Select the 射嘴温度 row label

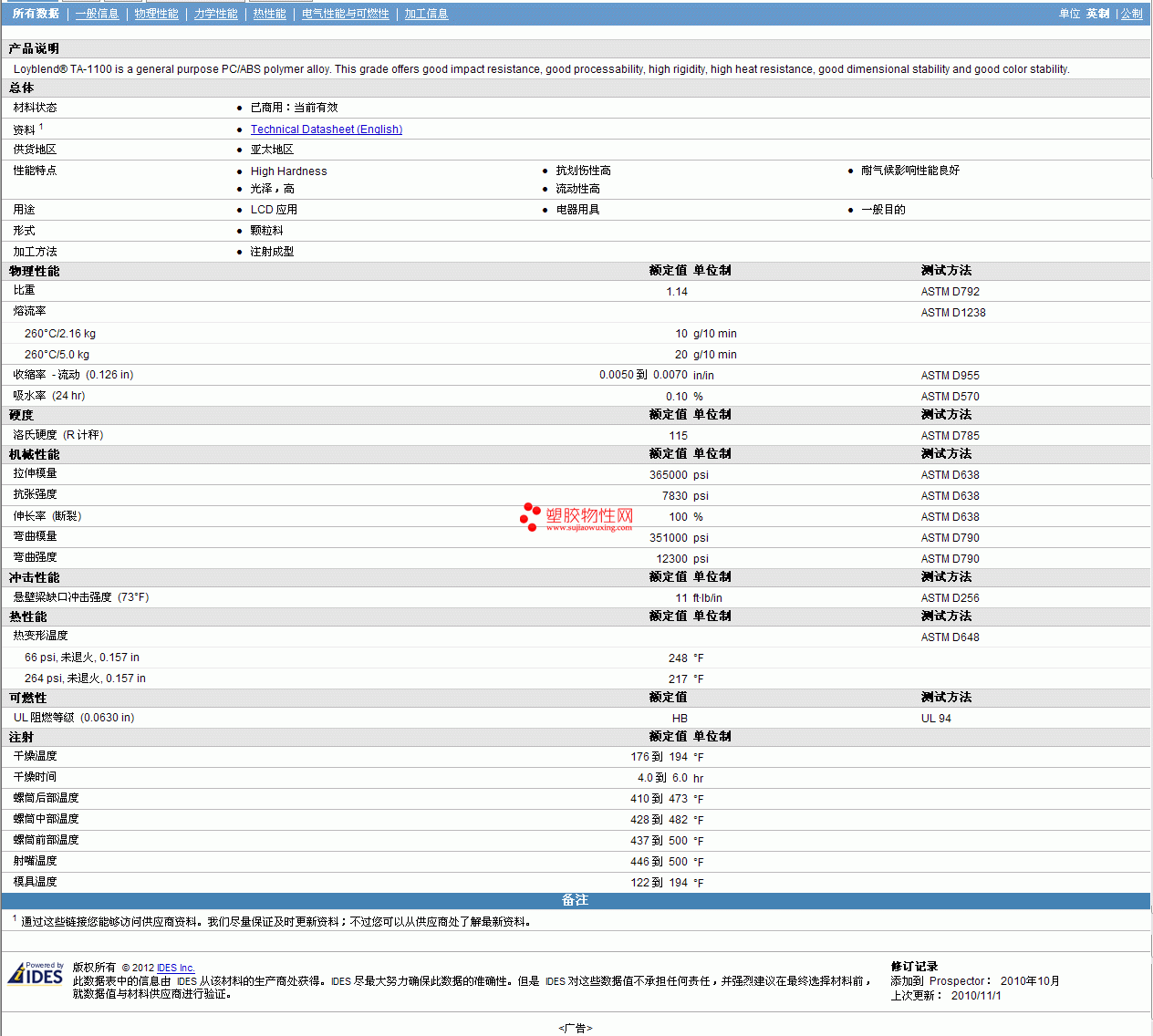35,861
